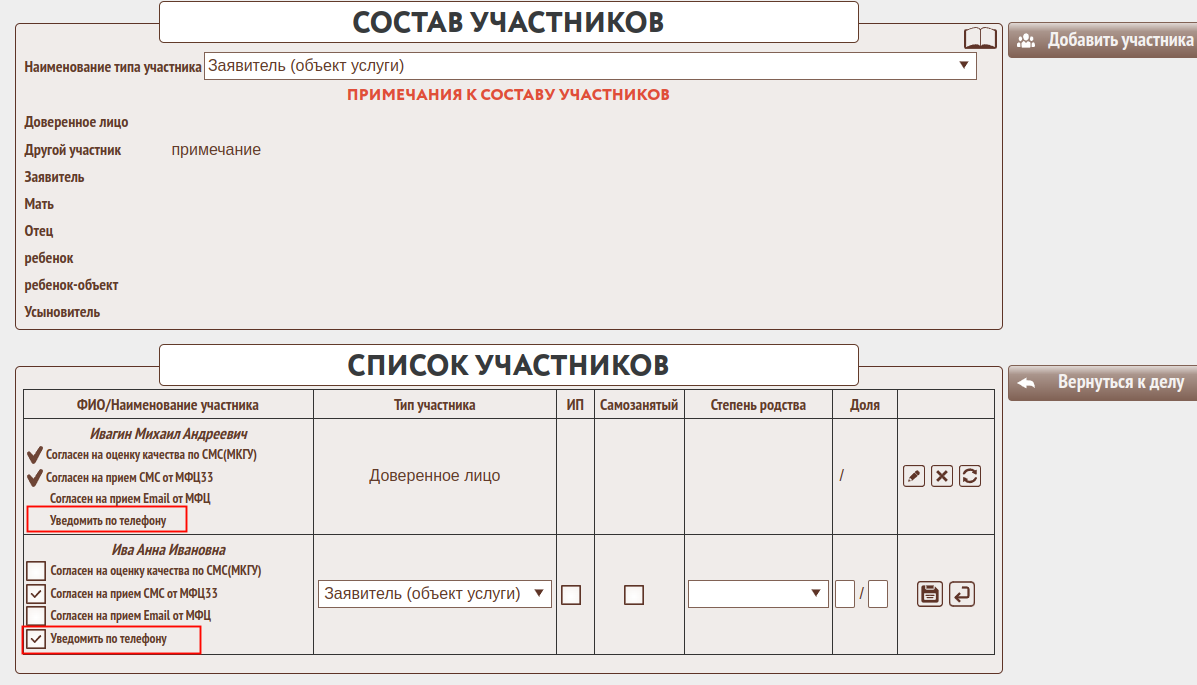The image size is (1197, 685).
Task: Uncheck Согласен на прием СМС for Ива
Action: 36,594
